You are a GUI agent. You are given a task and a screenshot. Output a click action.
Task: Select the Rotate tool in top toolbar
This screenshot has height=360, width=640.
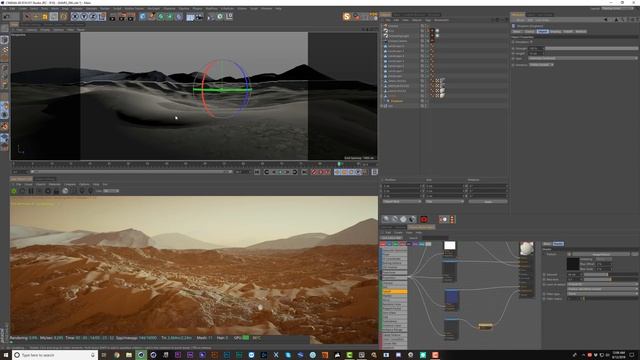pyautogui.click(x=54, y=17)
